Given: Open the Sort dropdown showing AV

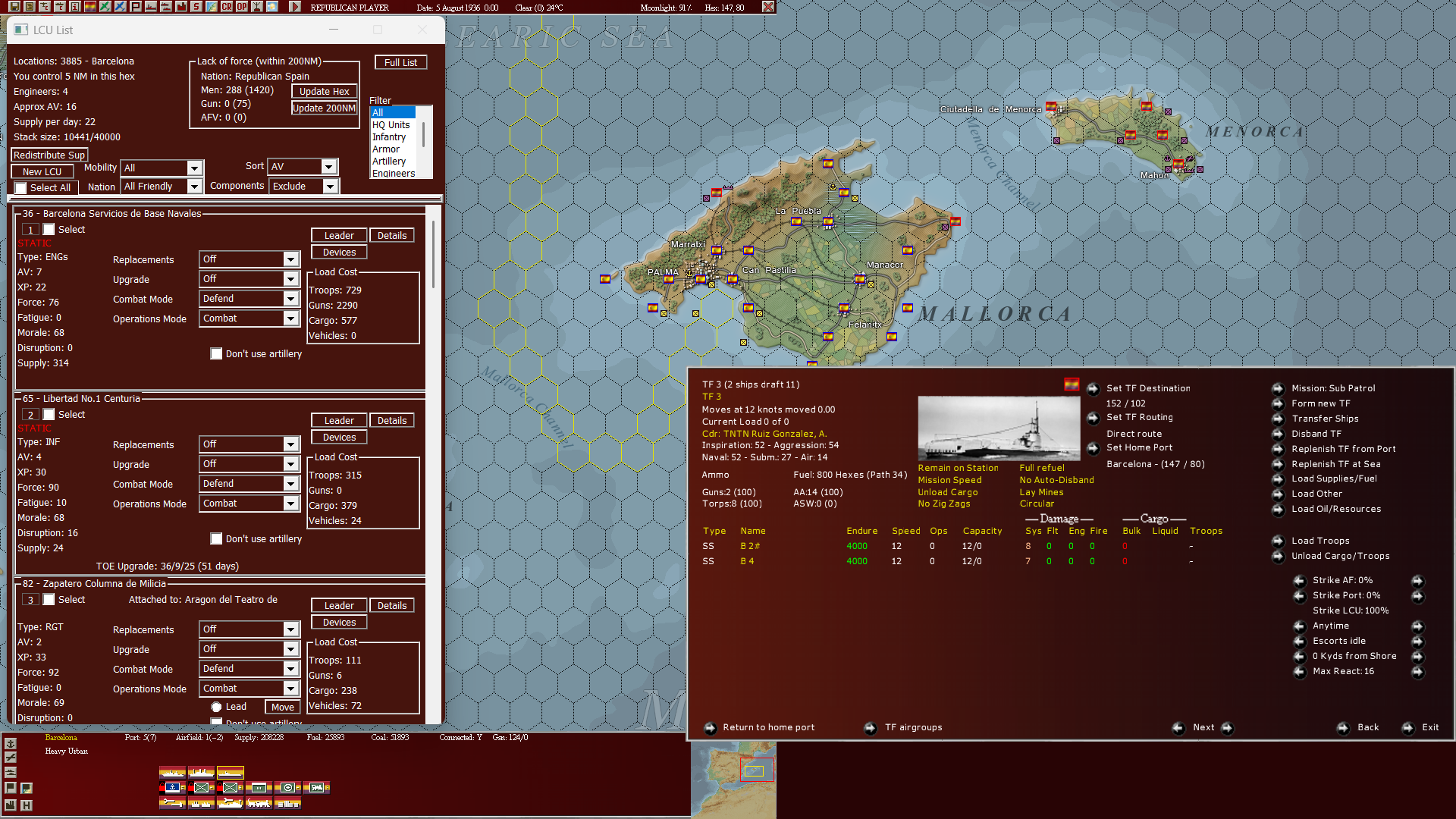Looking at the screenshot, I should [329, 166].
